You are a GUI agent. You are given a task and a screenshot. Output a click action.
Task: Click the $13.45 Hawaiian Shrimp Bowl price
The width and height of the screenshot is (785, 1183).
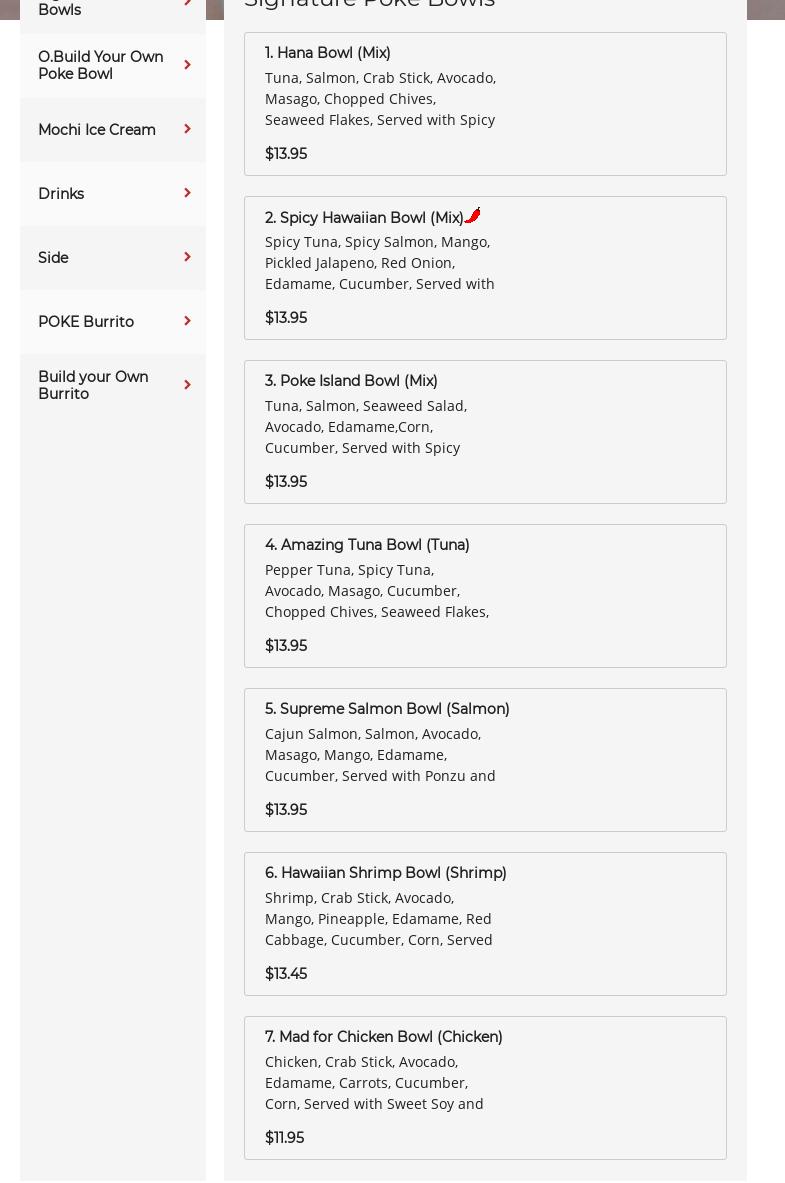pyautogui.click(x=286, y=974)
